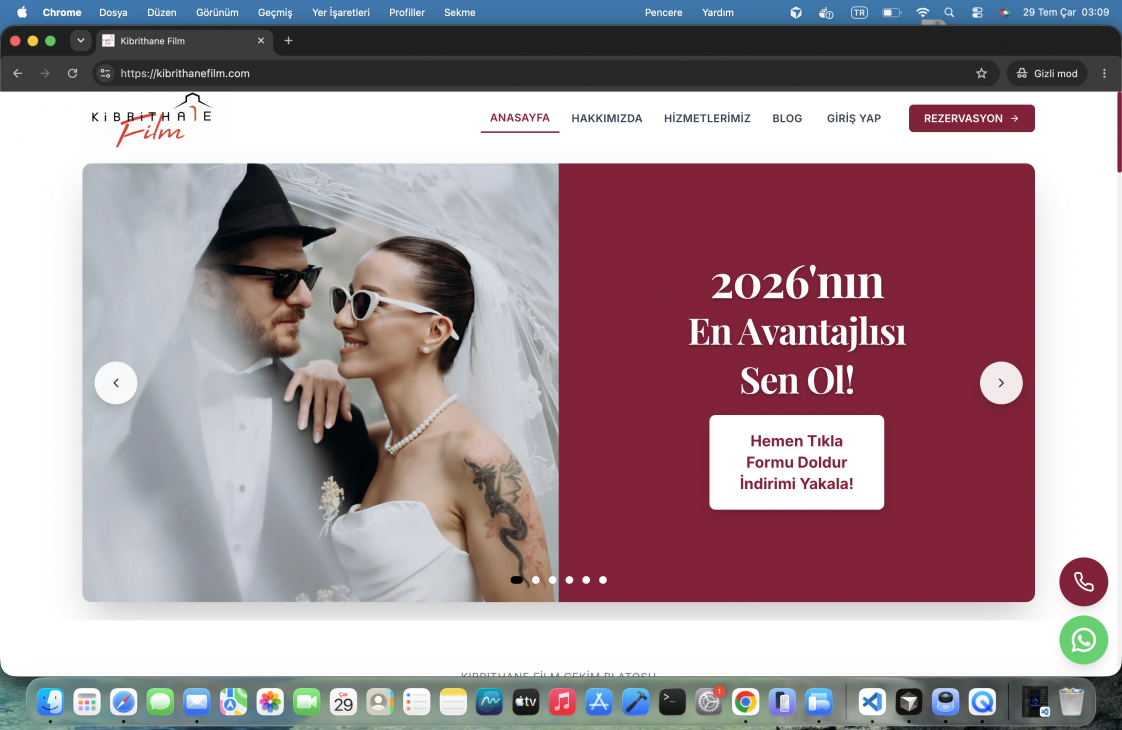Open Docker menu bar icon
This screenshot has width=1122, height=730.
coord(826,12)
